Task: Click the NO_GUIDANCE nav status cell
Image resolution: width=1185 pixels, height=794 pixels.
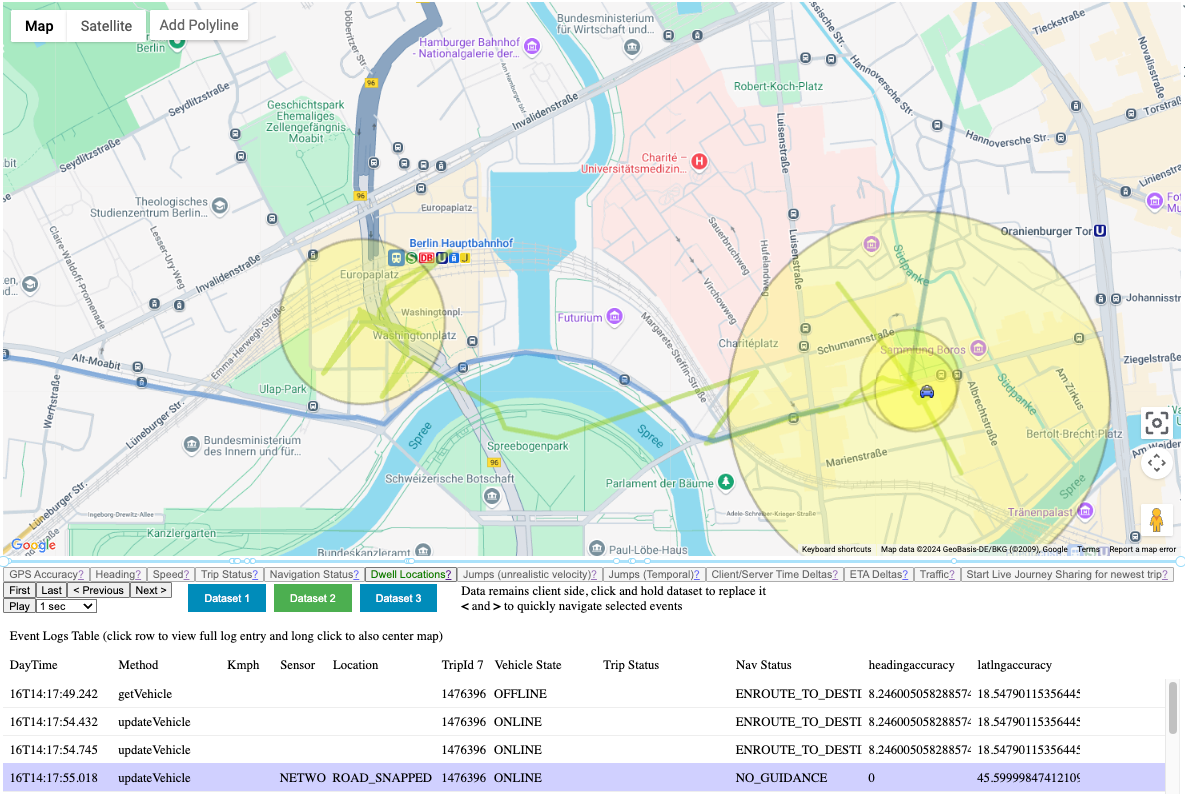Action: (x=781, y=777)
